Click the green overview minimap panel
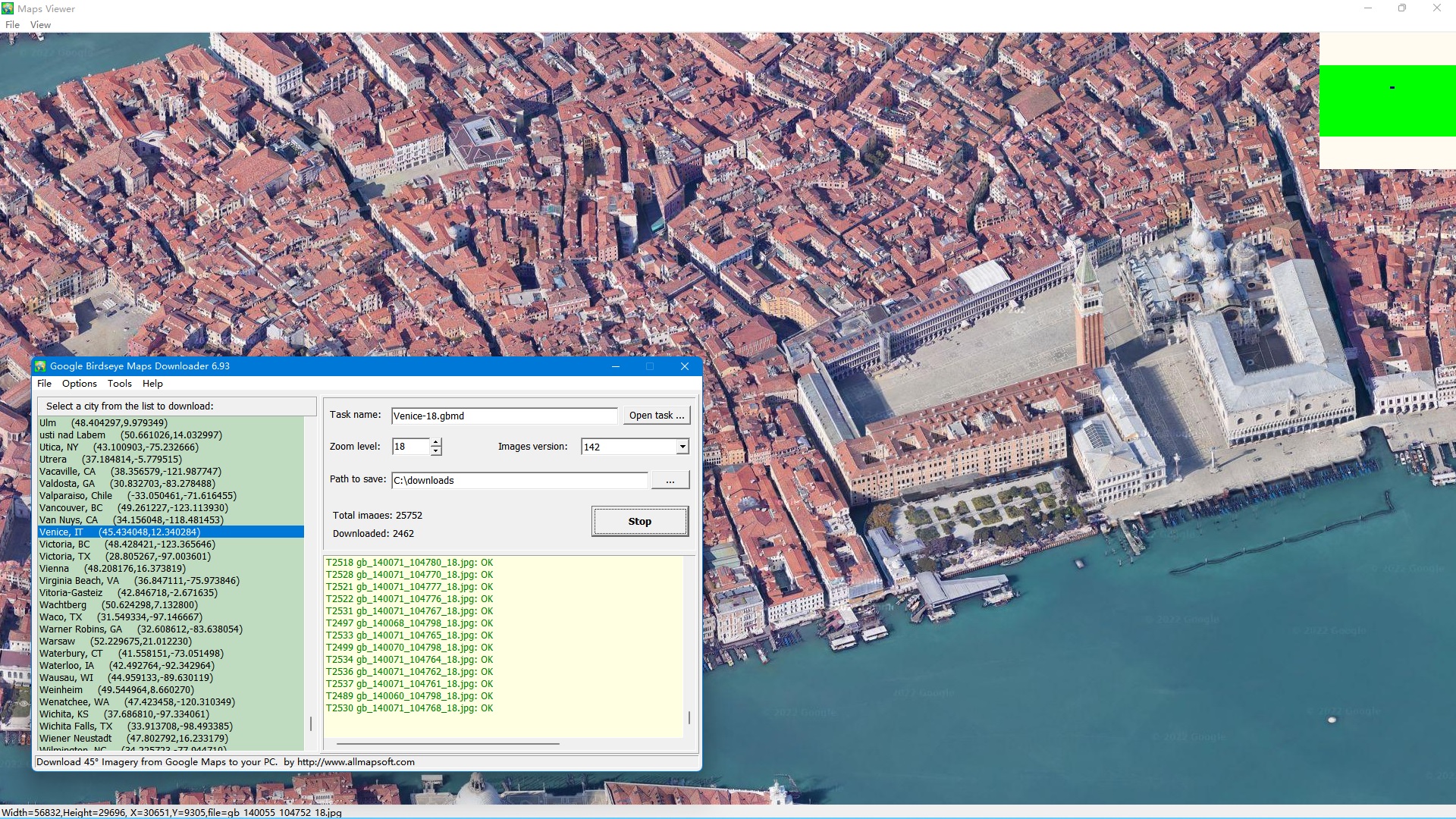This screenshot has width=1456, height=819. coord(1388,101)
